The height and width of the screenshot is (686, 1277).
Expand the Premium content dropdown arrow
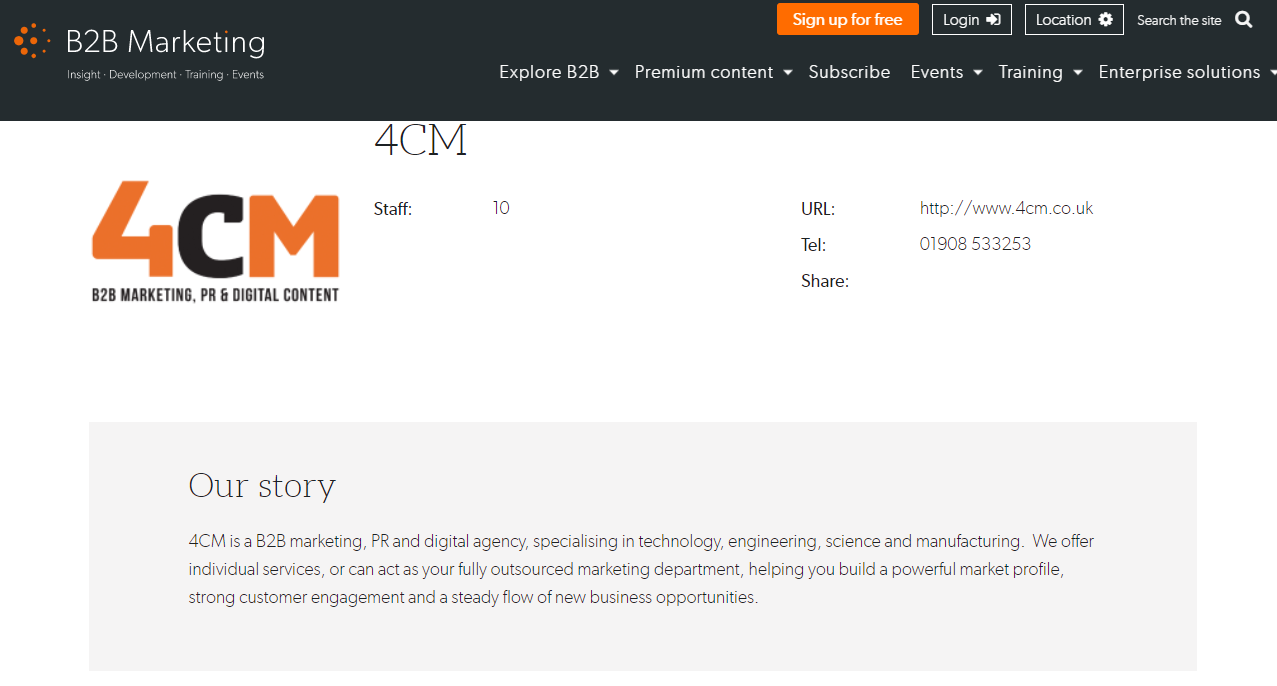click(788, 73)
